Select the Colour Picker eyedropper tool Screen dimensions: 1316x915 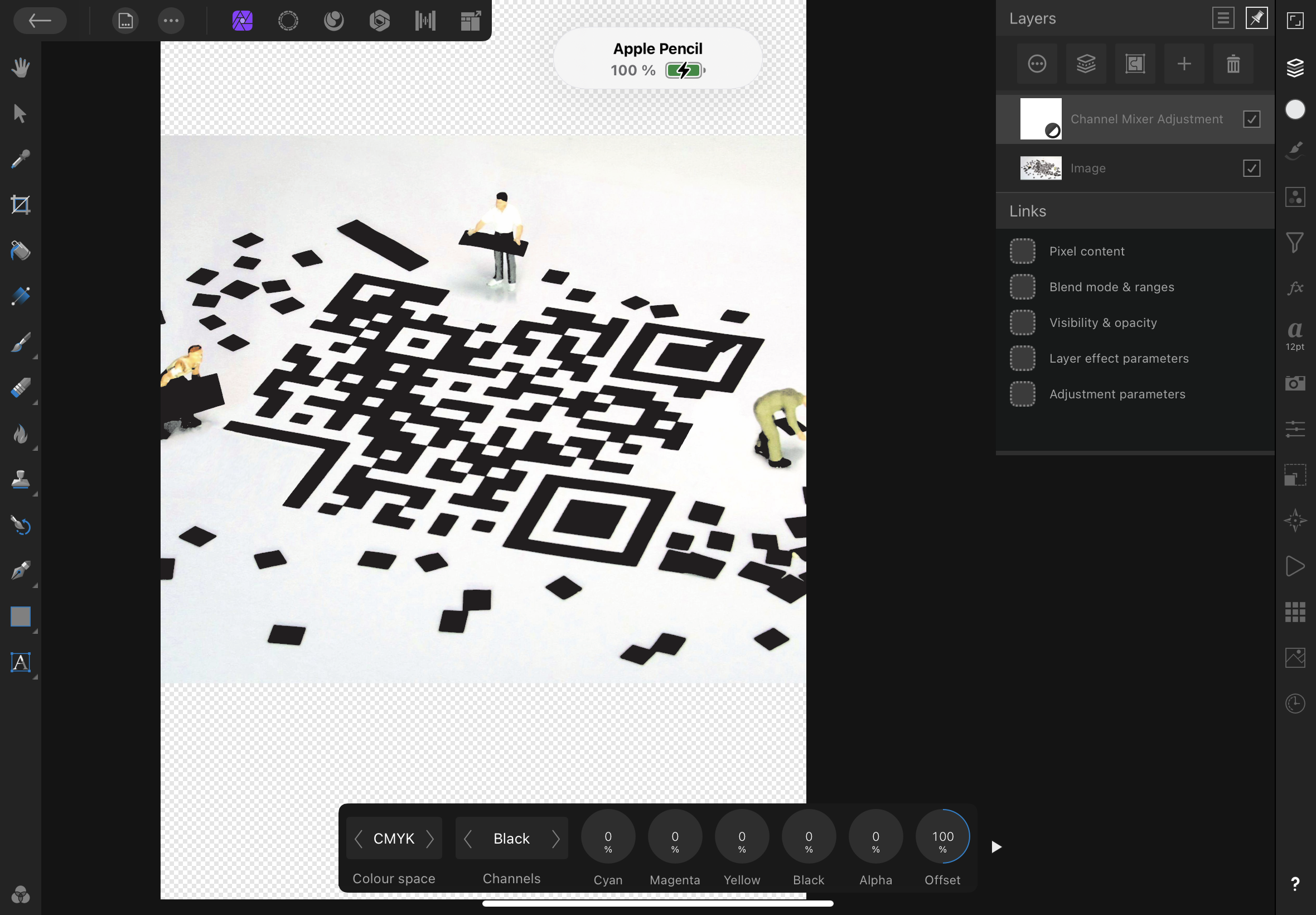click(x=21, y=160)
